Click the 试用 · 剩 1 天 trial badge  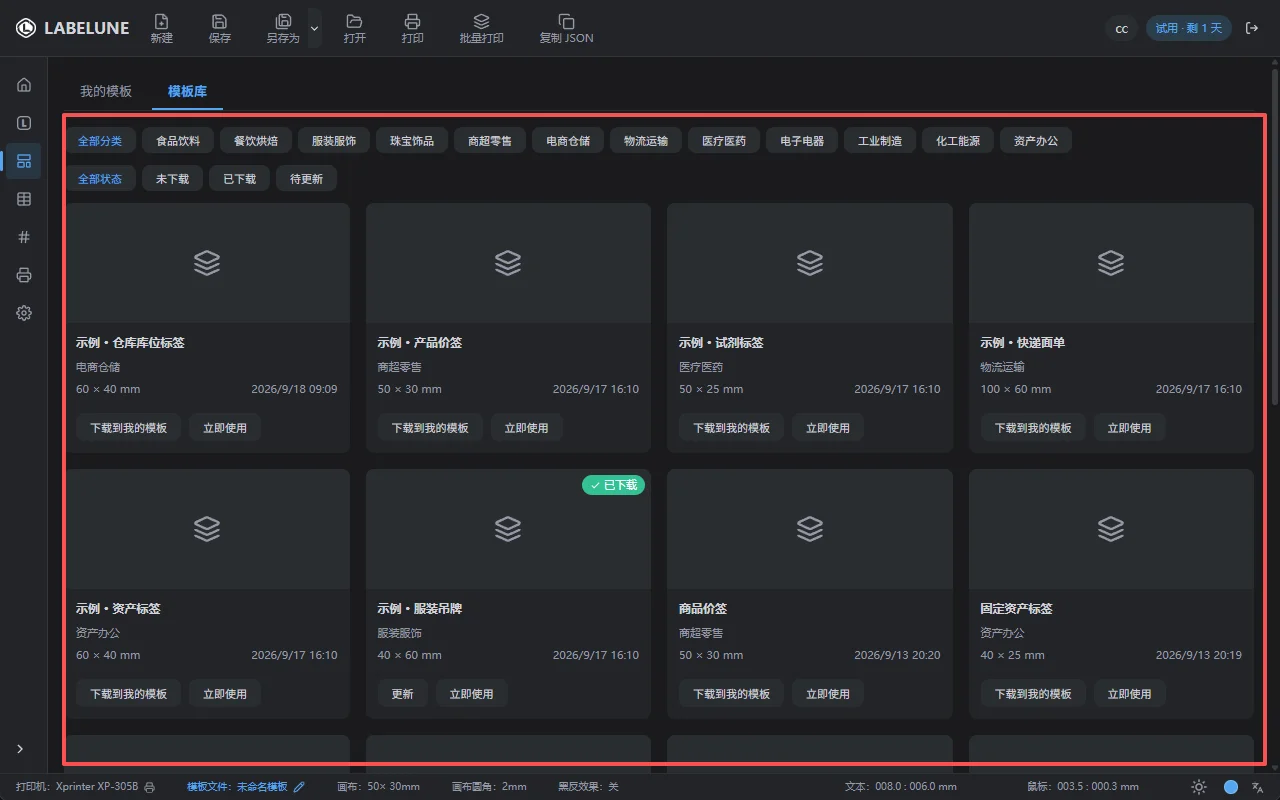pos(1189,28)
